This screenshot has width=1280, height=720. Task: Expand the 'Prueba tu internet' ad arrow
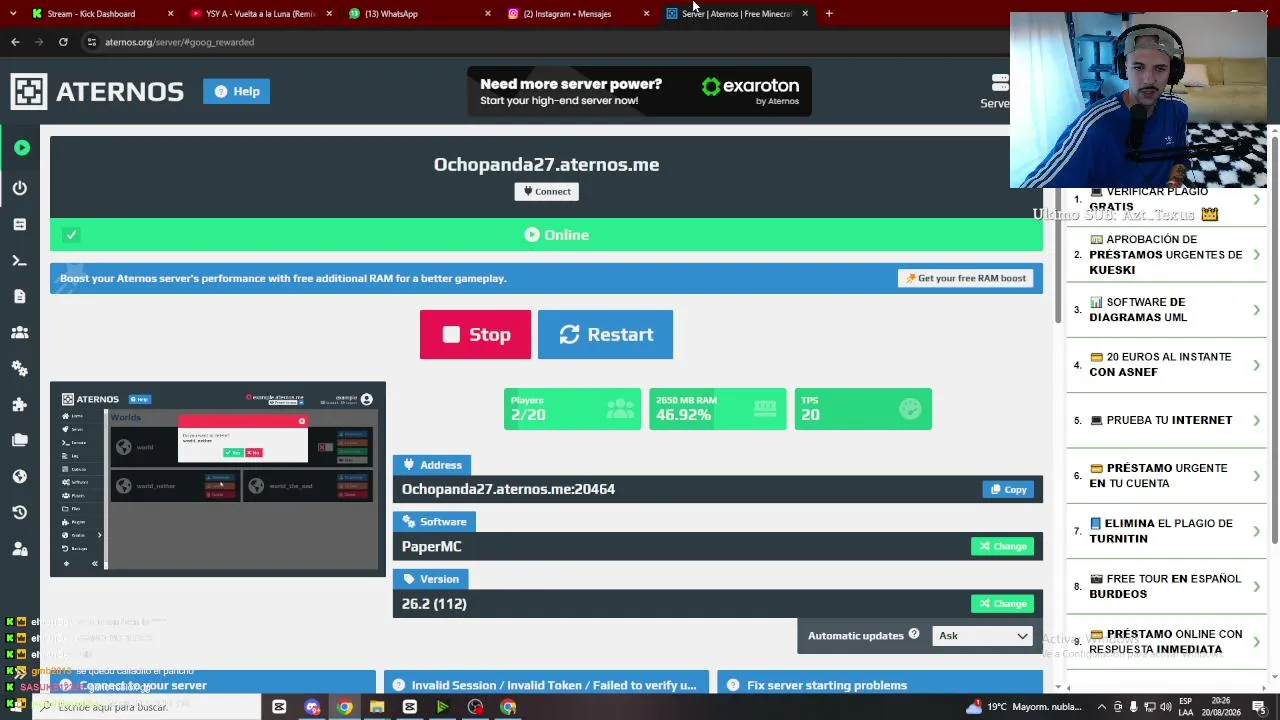pyautogui.click(x=1257, y=420)
